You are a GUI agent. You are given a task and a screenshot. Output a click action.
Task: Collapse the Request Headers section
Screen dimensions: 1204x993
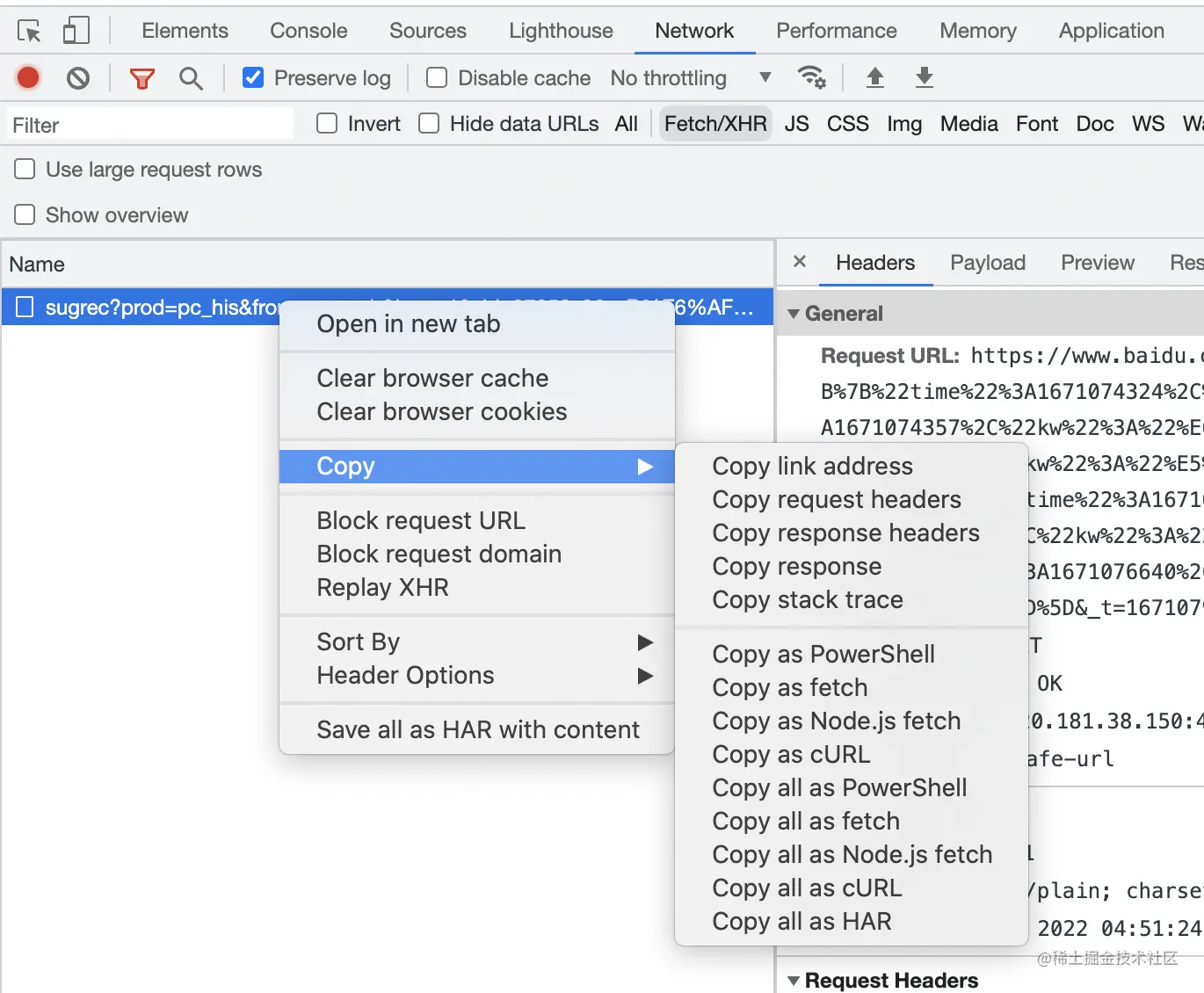794,981
